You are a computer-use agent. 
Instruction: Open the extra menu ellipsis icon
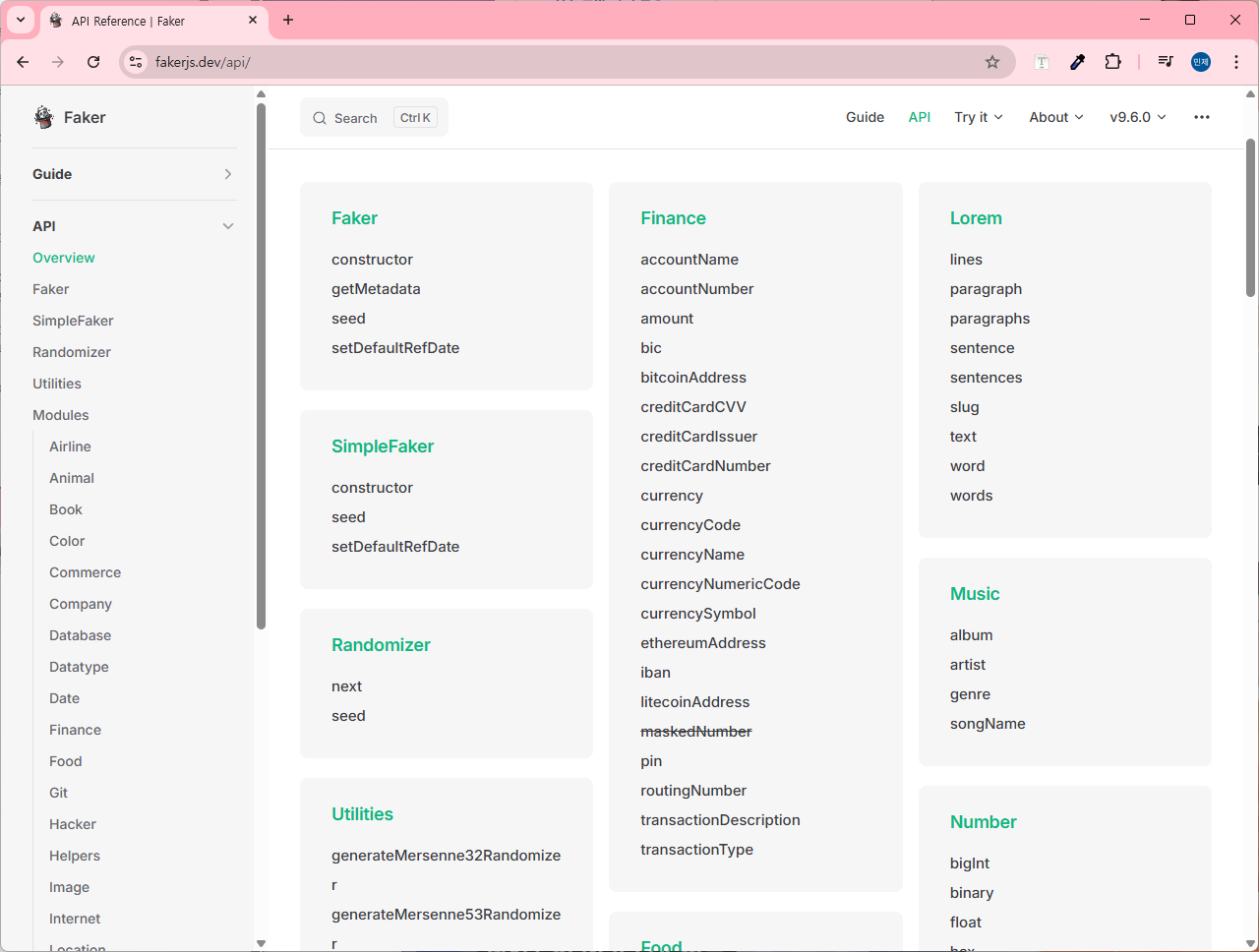[1202, 117]
